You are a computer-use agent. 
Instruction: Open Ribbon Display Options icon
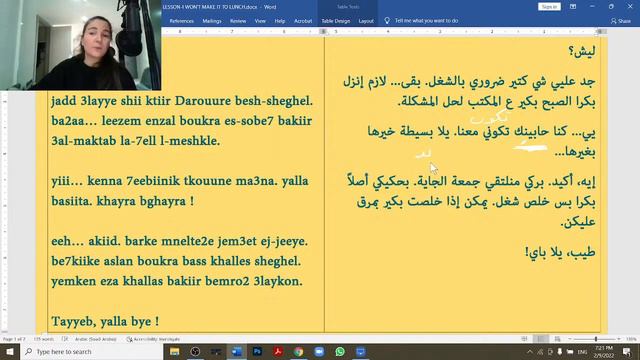pyautogui.click(x=573, y=7)
